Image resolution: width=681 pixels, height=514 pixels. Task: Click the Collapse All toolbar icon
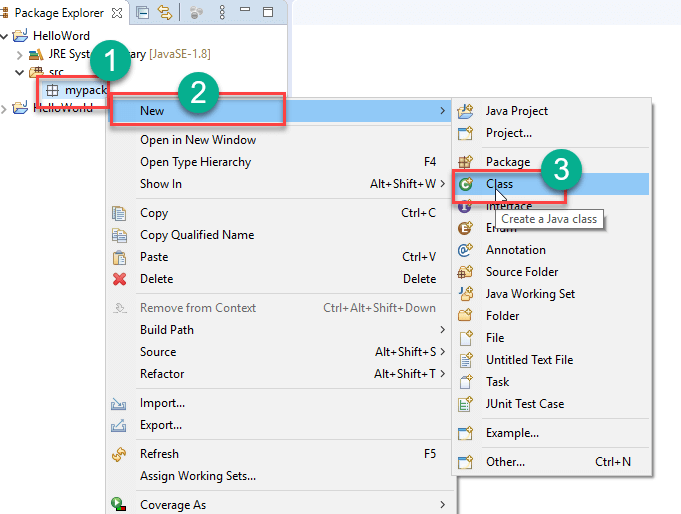[x=143, y=13]
